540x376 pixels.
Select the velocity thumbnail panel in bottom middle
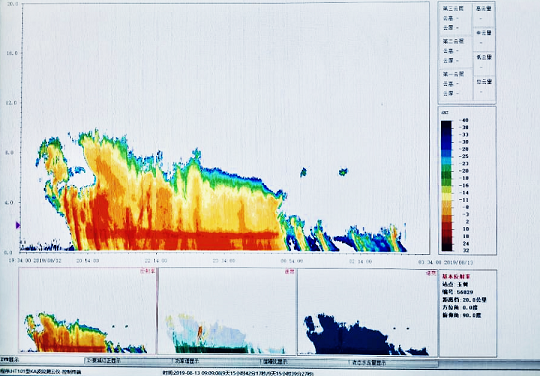coord(227,311)
